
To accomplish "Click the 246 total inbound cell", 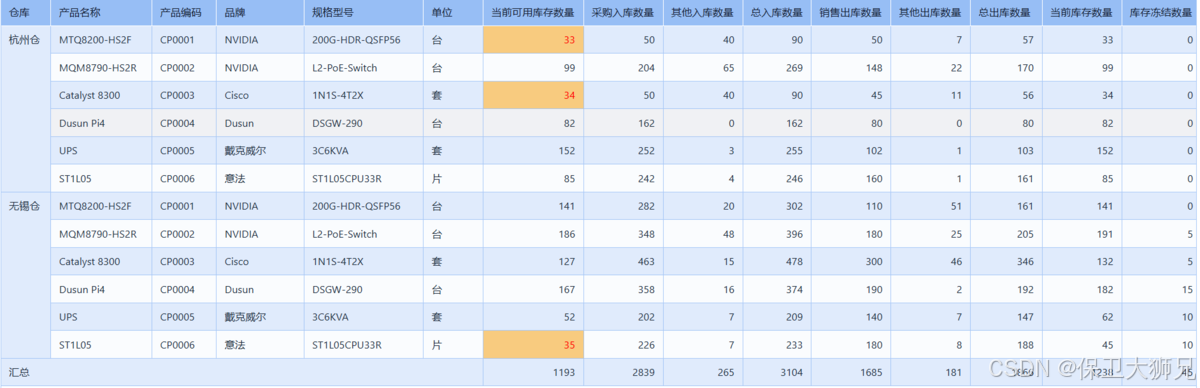I will pos(776,179).
